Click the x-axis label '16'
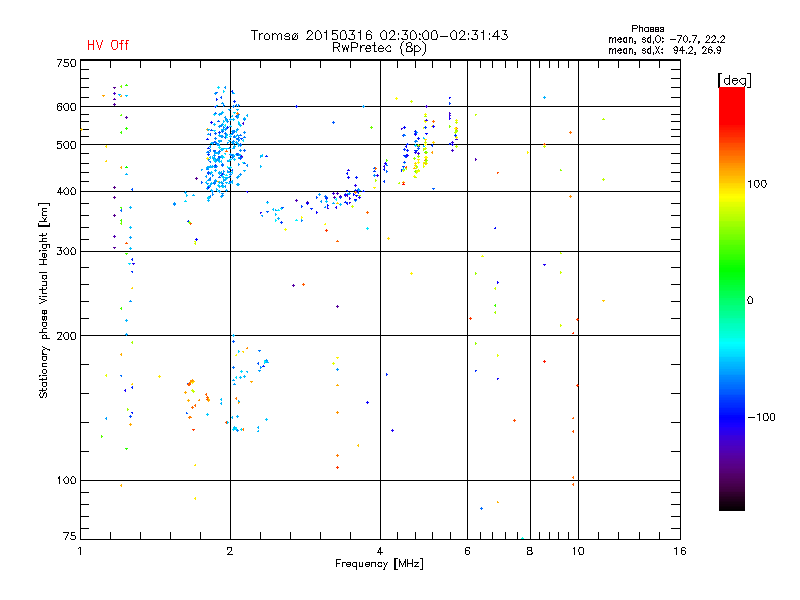 click(x=680, y=552)
